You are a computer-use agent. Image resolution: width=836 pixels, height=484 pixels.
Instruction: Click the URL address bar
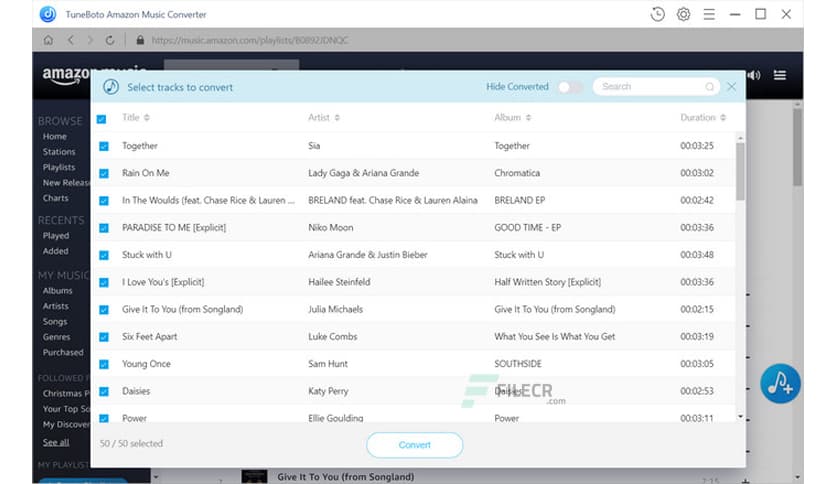click(x=250, y=40)
